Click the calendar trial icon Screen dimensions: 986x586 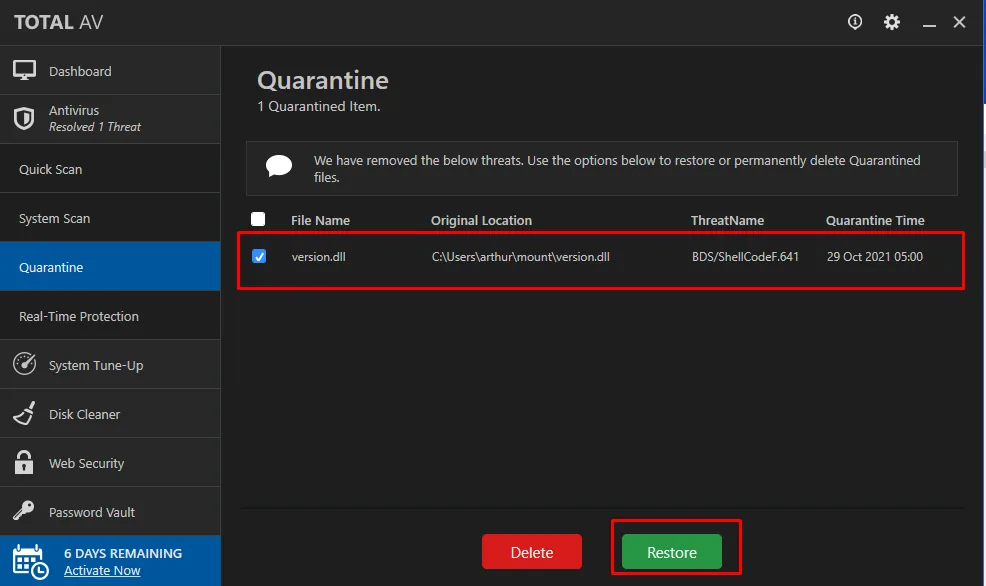point(30,561)
